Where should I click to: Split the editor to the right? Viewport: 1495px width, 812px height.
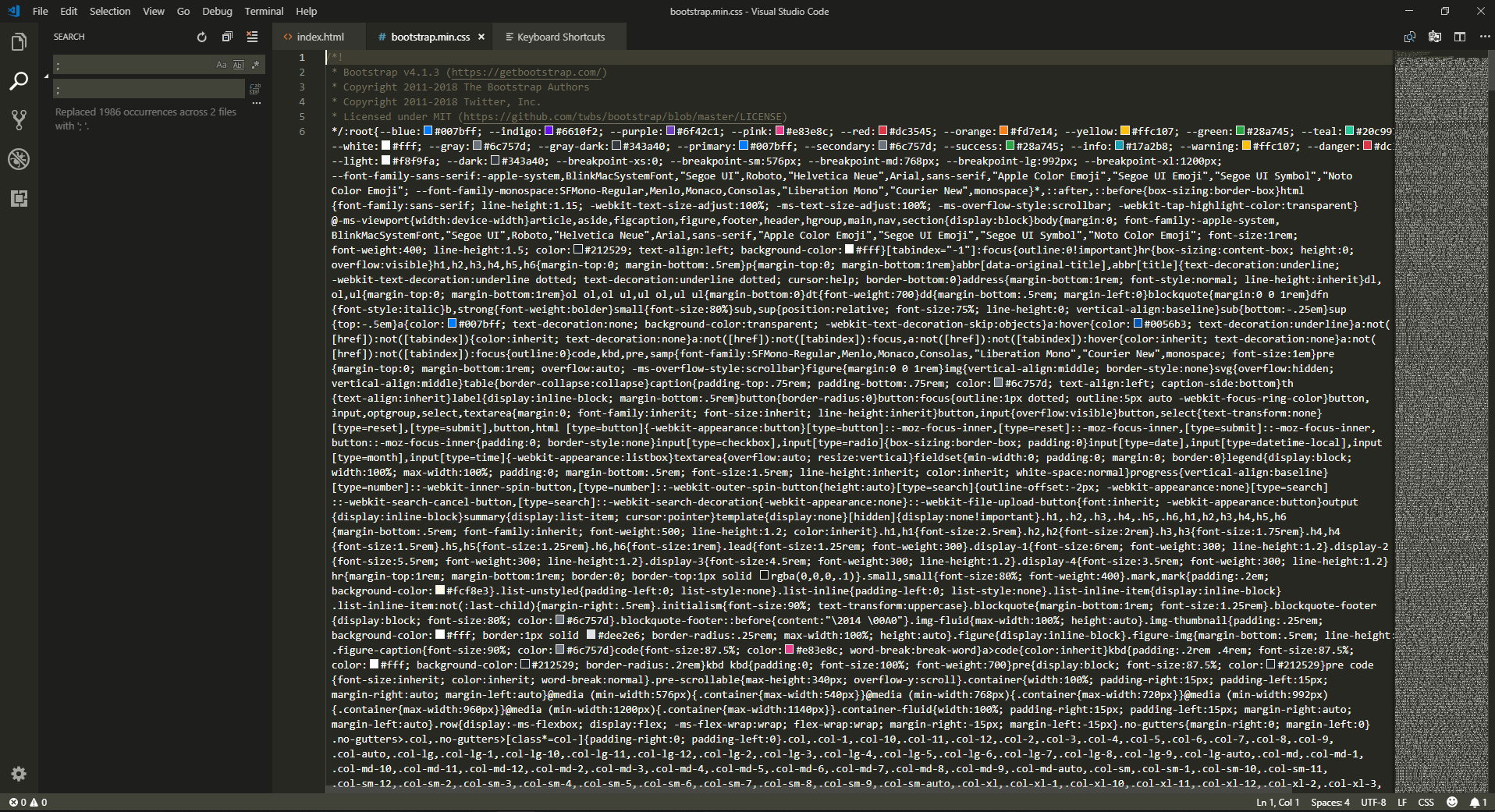(1460, 37)
